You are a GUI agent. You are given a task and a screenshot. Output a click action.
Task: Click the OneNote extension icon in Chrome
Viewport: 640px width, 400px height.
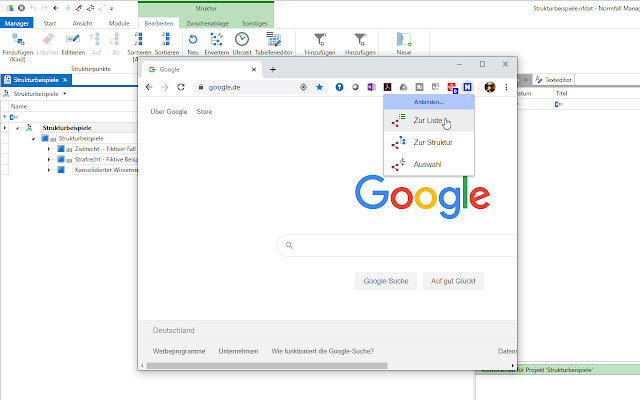(371, 87)
